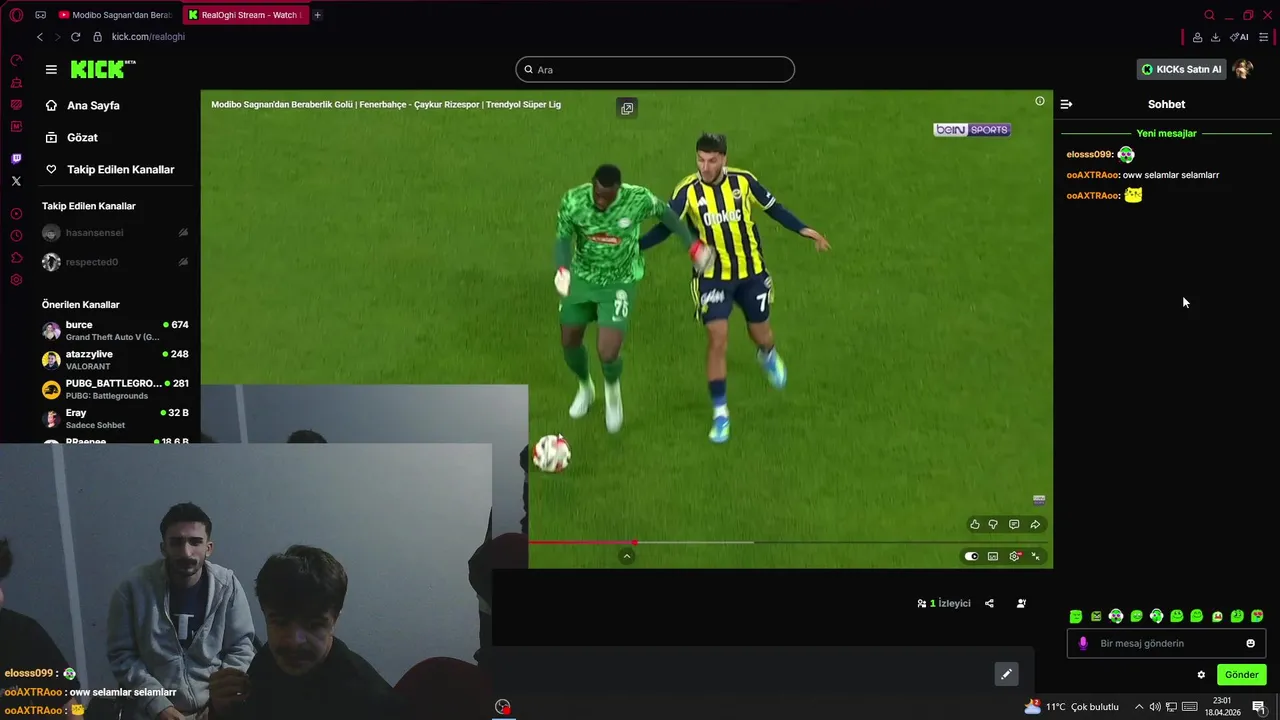Click the taskbar volume icon
The width and height of the screenshot is (1280, 720).
click(x=1155, y=707)
